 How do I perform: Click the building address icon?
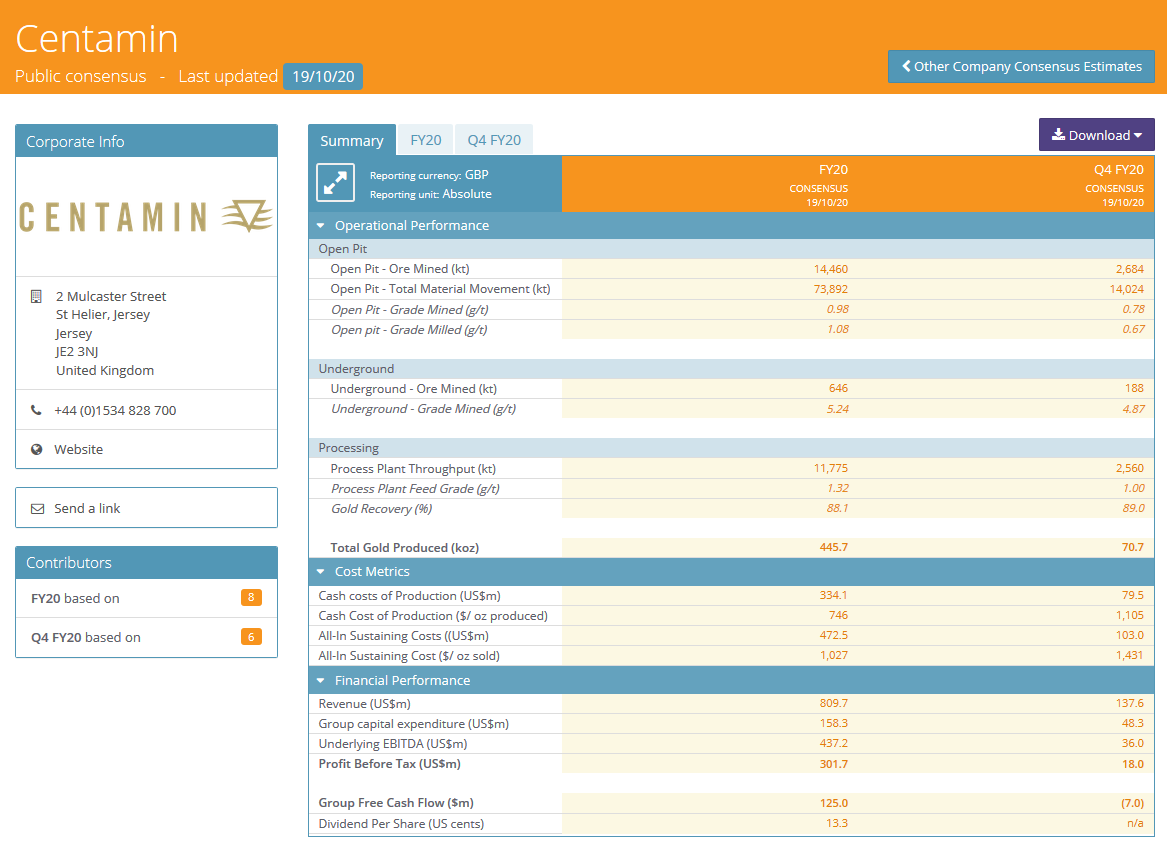(36, 297)
